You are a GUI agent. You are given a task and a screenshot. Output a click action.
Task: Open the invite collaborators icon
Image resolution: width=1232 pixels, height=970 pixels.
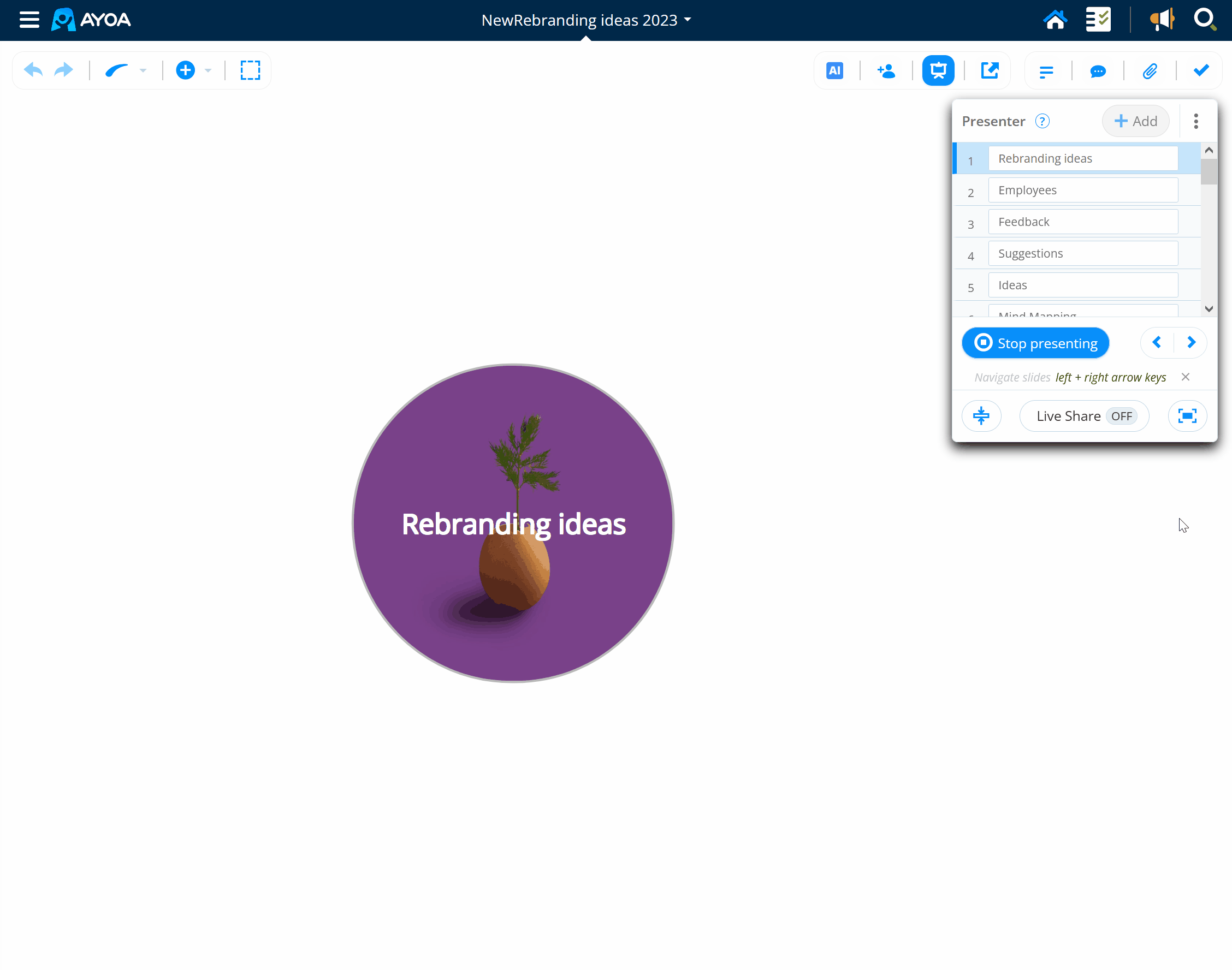click(x=886, y=70)
